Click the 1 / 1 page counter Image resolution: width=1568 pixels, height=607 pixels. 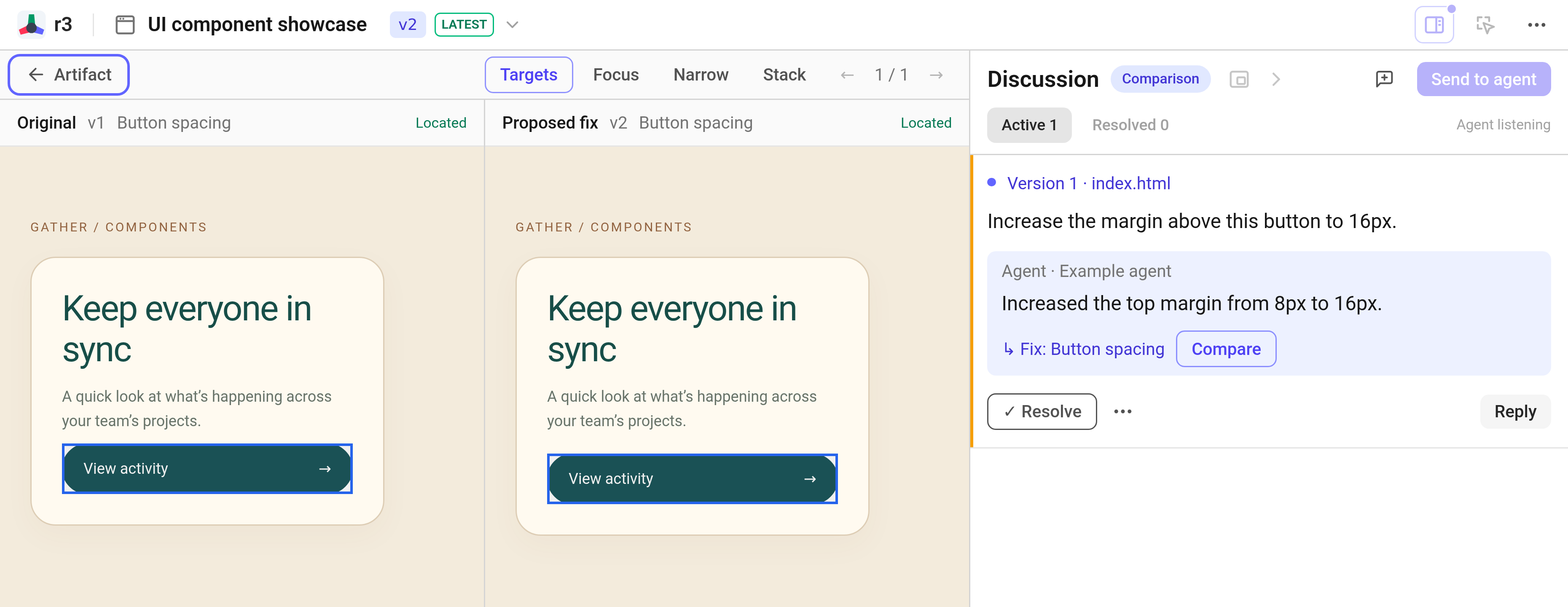891,75
